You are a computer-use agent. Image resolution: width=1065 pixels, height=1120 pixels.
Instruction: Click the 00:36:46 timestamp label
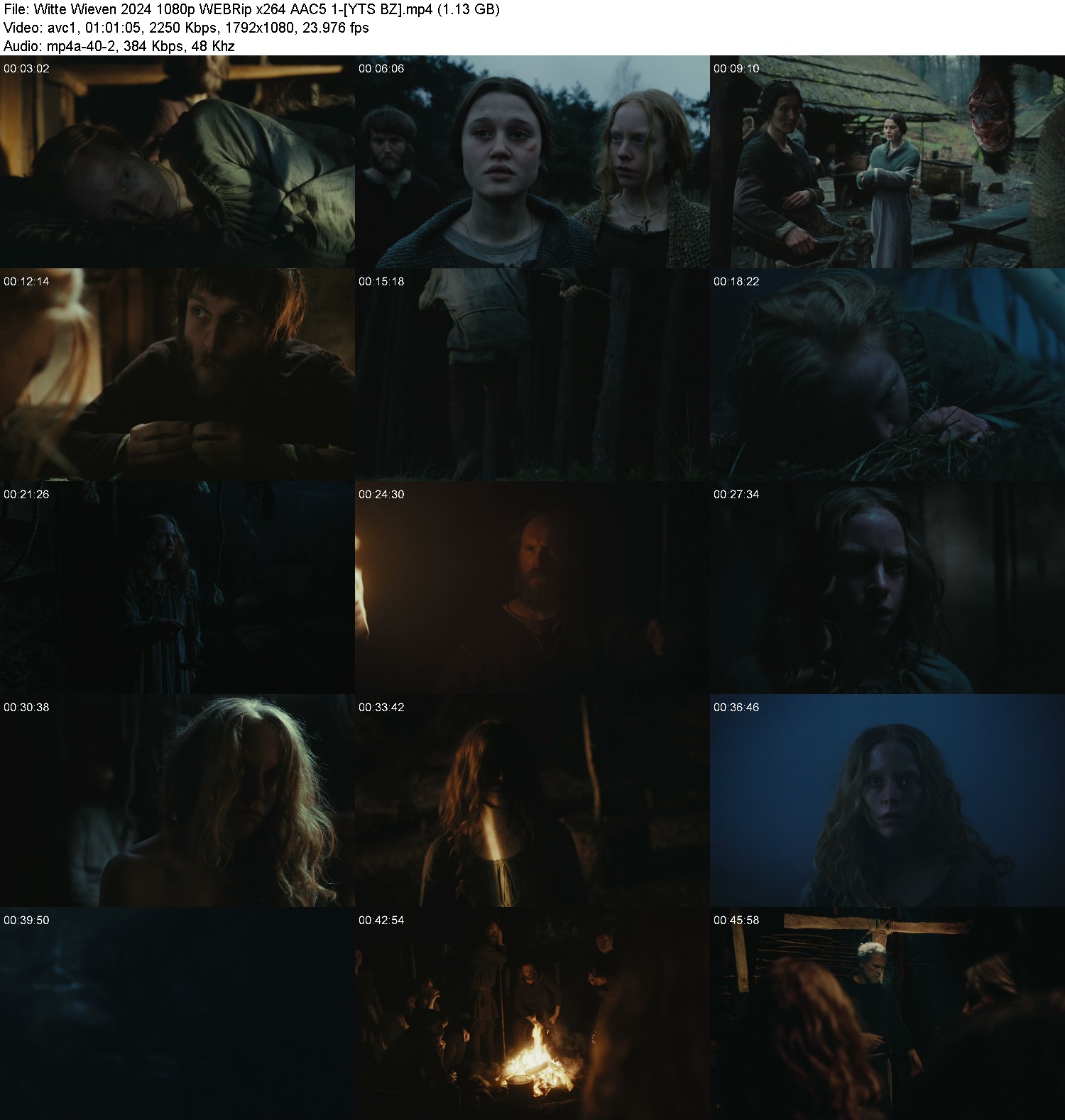(736, 708)
